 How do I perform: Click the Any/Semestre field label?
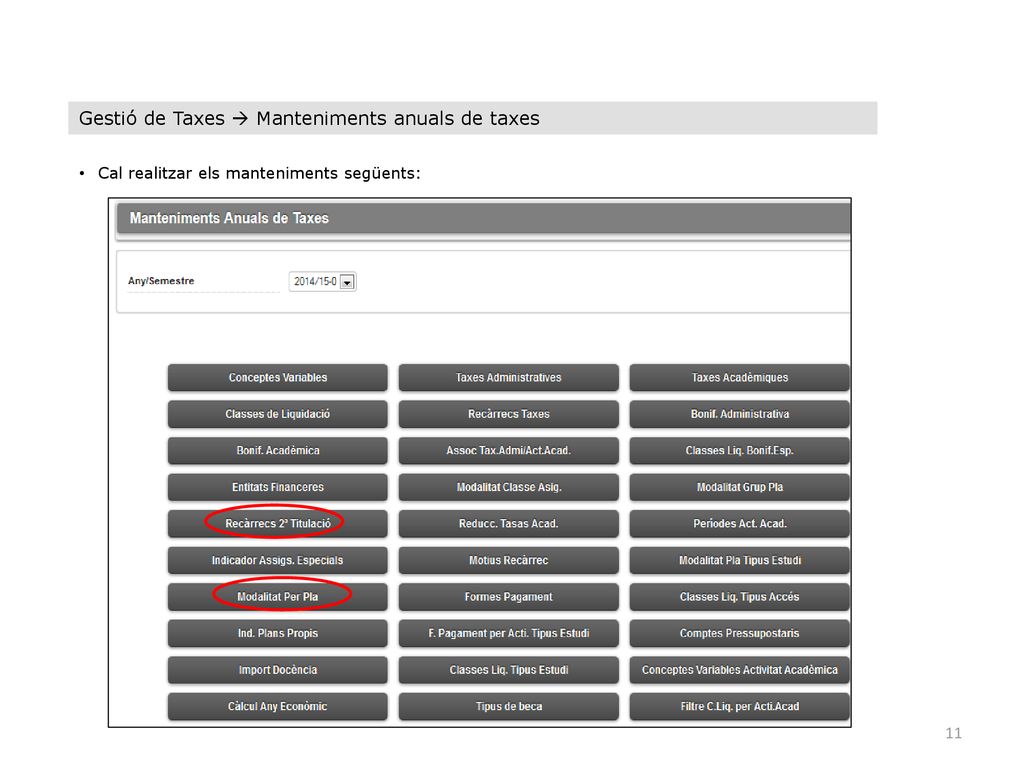161,281
